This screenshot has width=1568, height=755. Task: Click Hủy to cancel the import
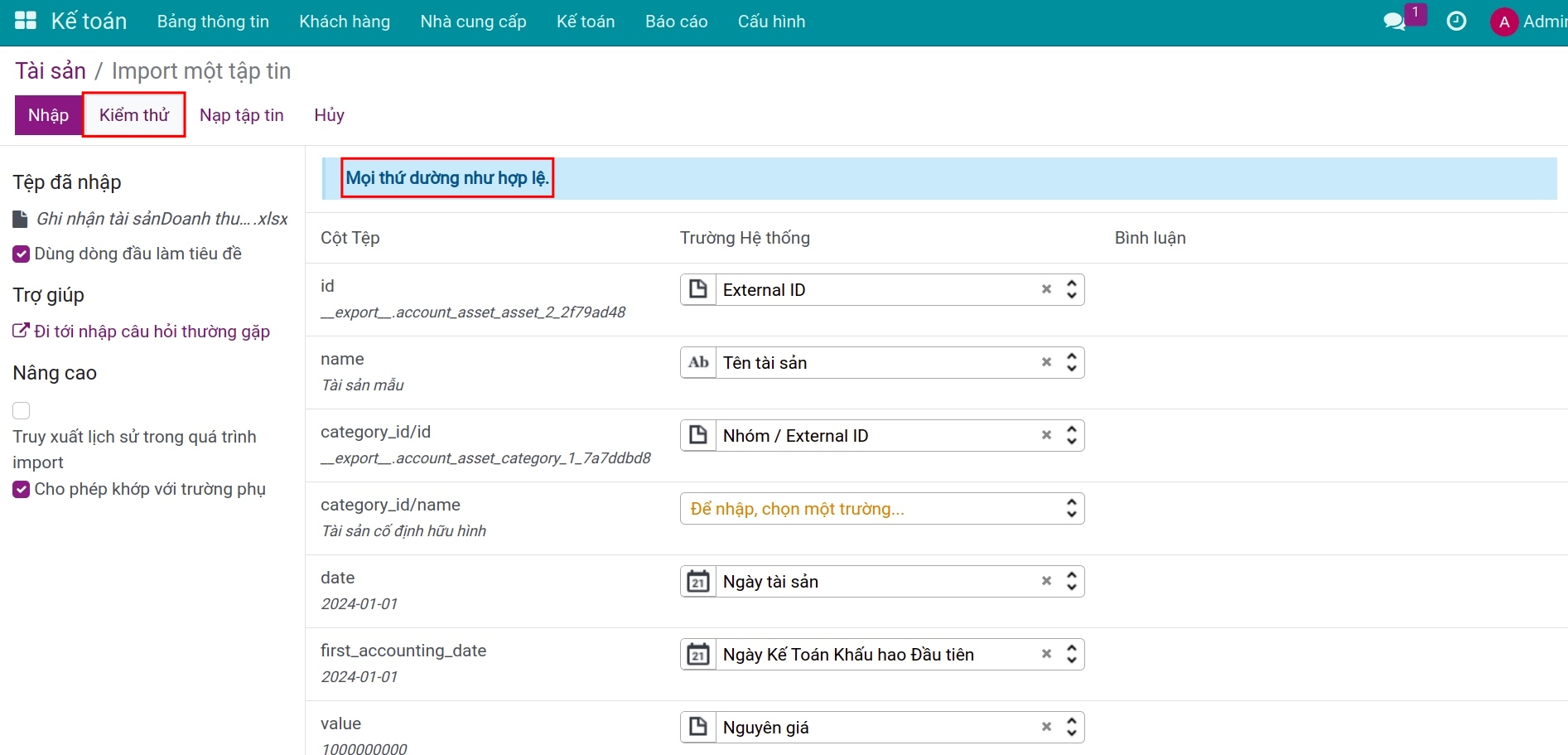coord(329,115)
